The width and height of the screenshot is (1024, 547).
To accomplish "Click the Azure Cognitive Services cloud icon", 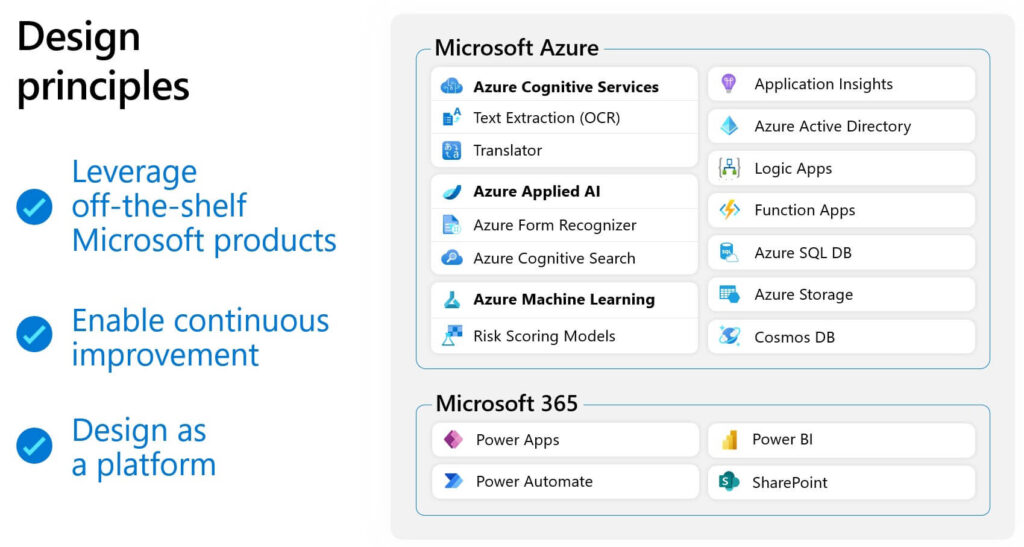I will (x=452, y=86).
